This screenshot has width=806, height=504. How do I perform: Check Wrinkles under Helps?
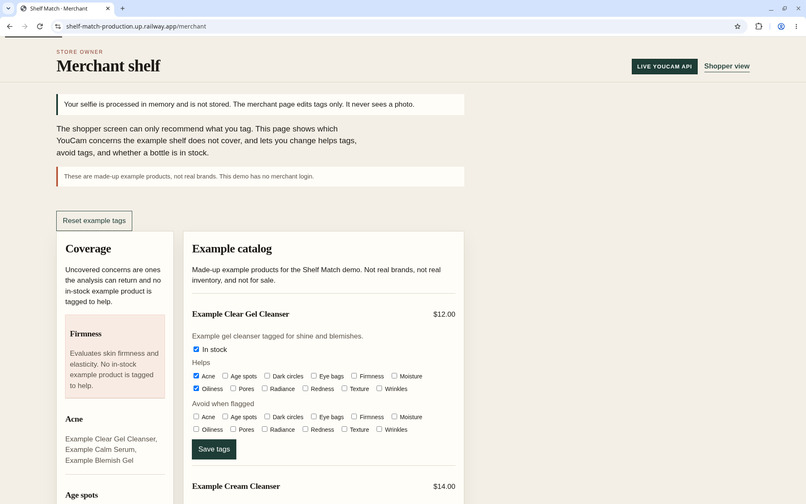point(379,388)
